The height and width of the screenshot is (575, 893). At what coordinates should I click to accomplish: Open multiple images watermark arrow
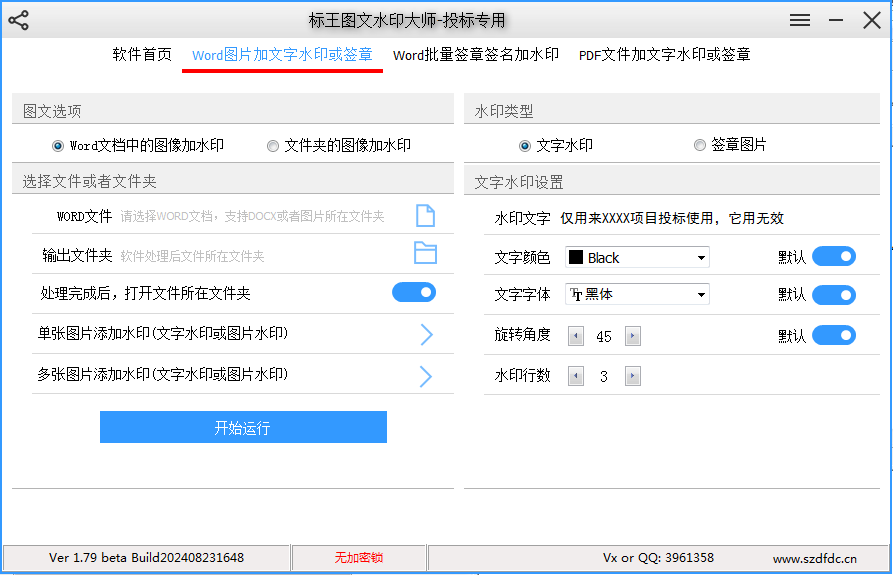tap(426, 376)
